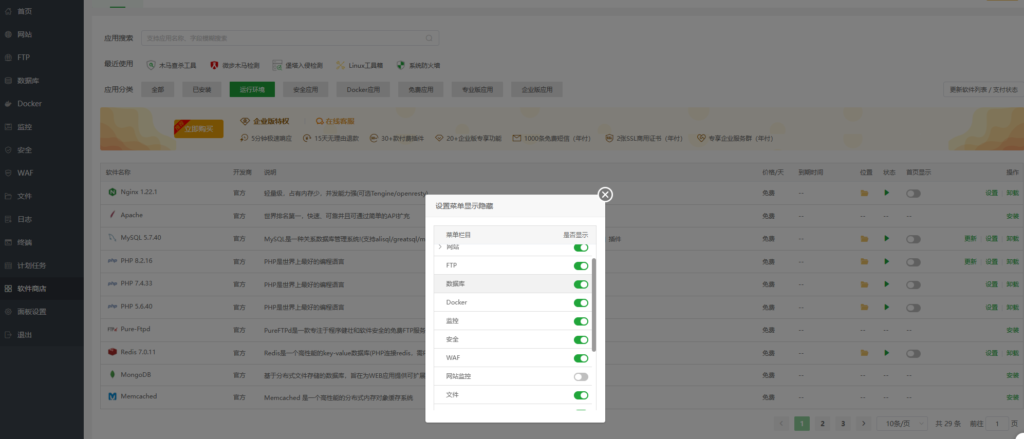The height and width of the screenshot is (439, 1024).
Task: Click the application search input field
Action: (x=290, y=38)
